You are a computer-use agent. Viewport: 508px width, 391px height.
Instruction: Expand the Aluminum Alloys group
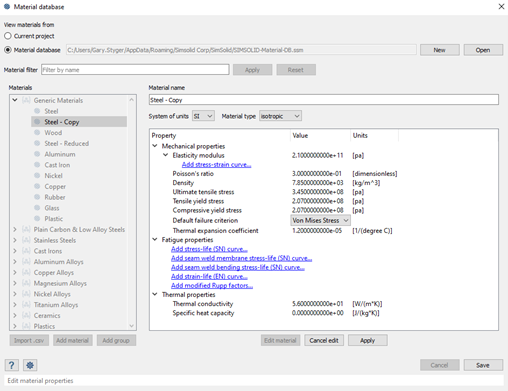coord(15,262)
